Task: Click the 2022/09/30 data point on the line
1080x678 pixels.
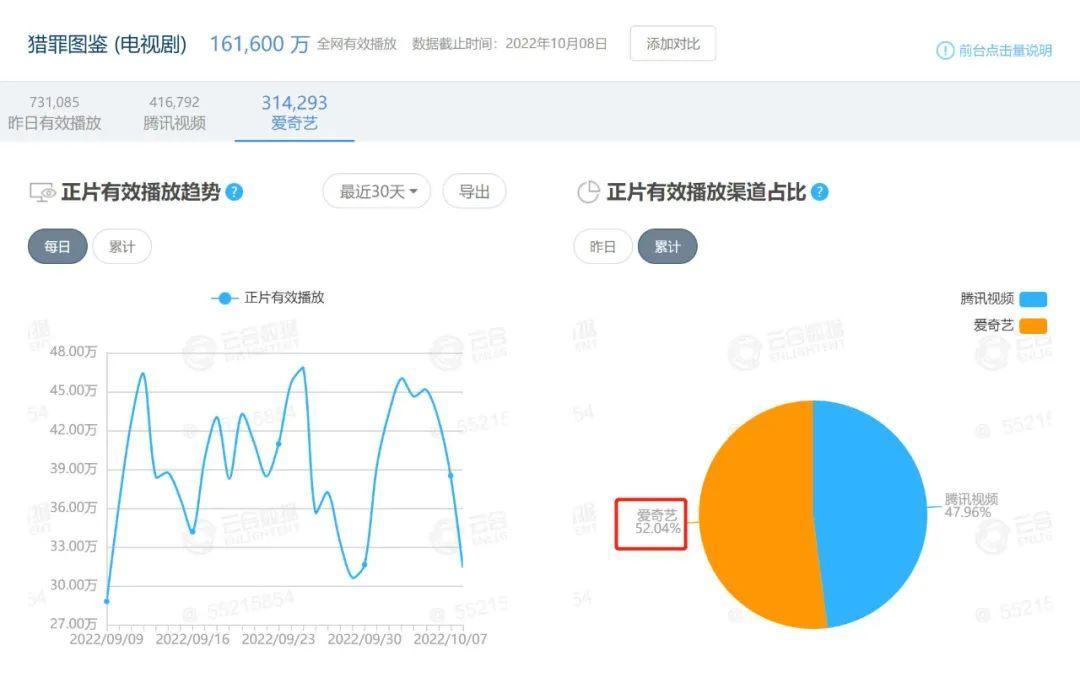Action: coord(364,564)
